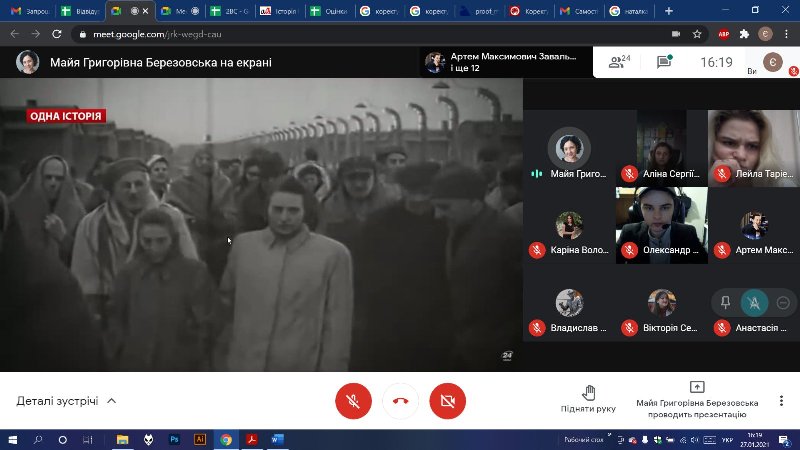The width and height of the screenshot is (800, 450).
Task: Open a new browser tab with the plus button
Action: (x=668, y=11)
